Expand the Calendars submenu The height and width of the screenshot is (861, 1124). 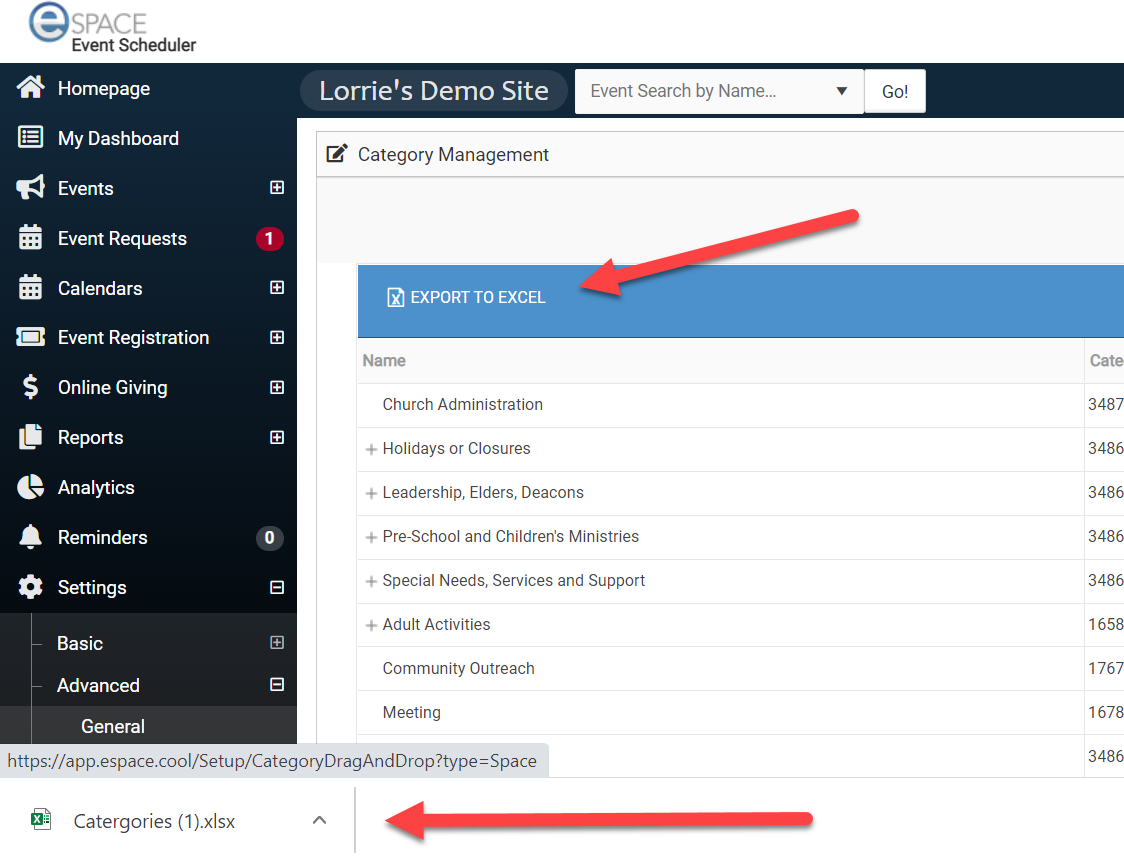(277, 288)
